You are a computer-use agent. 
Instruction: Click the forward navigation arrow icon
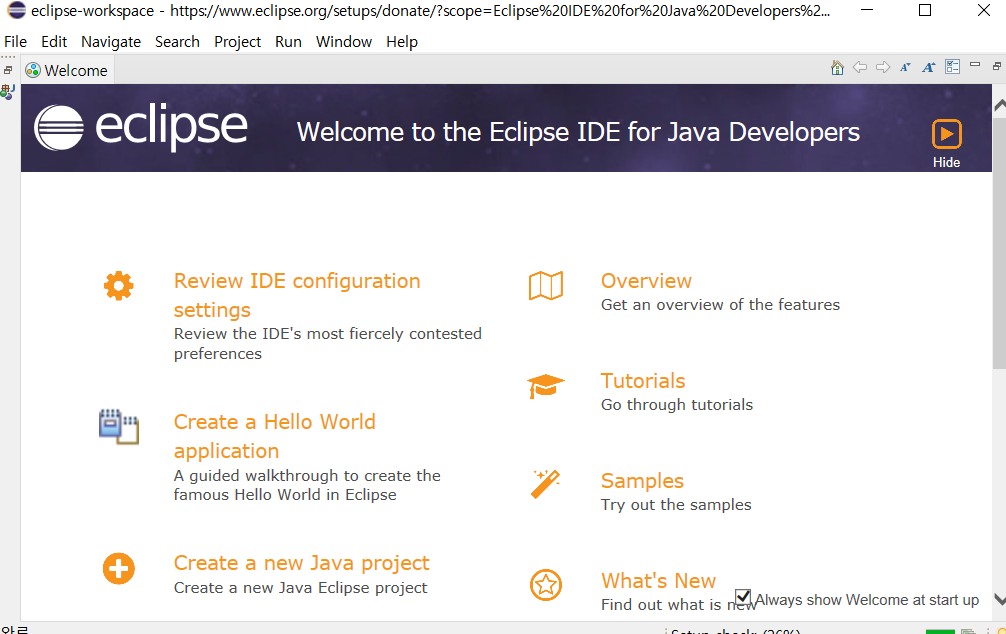tap(883, 67)
